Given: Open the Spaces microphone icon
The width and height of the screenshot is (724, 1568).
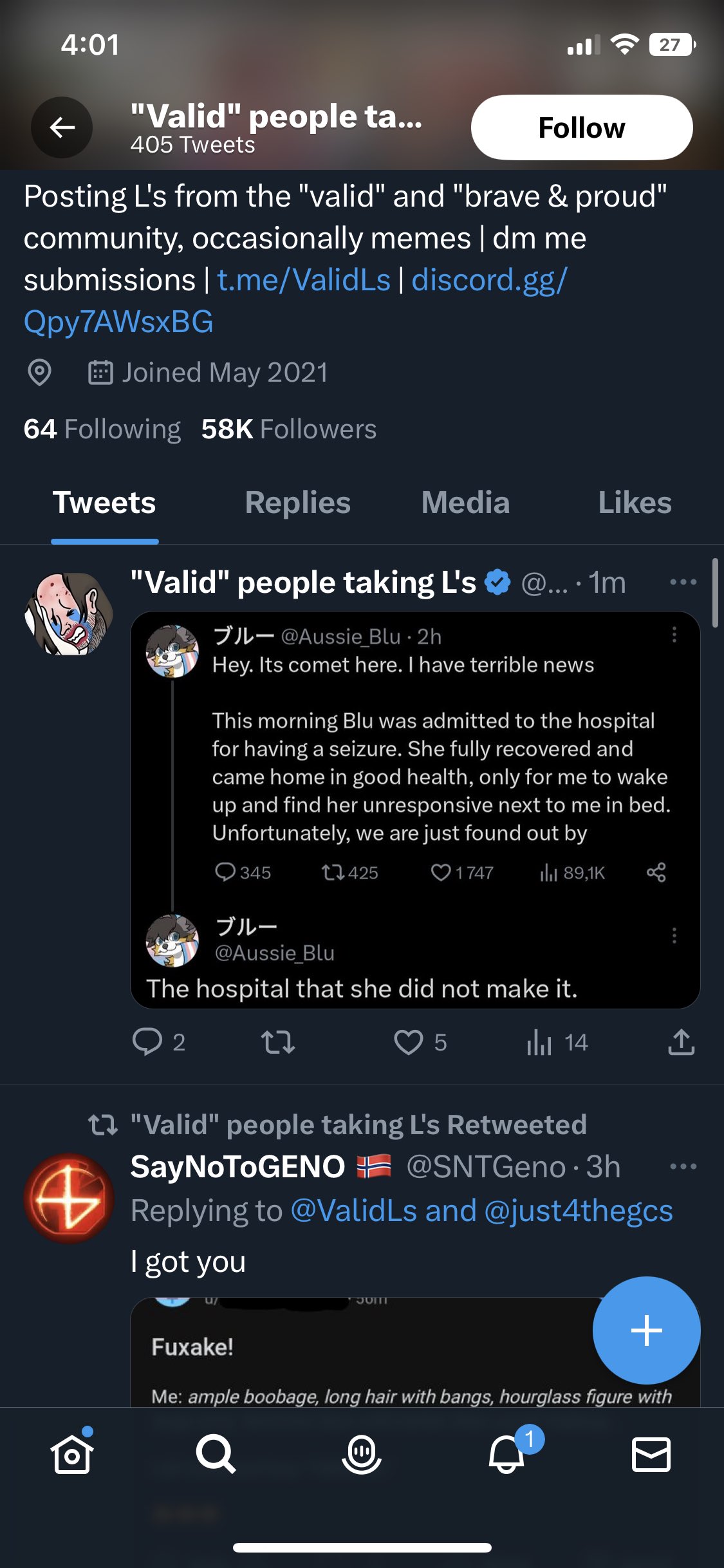Looking at the screenshot, I should 361,1454.
